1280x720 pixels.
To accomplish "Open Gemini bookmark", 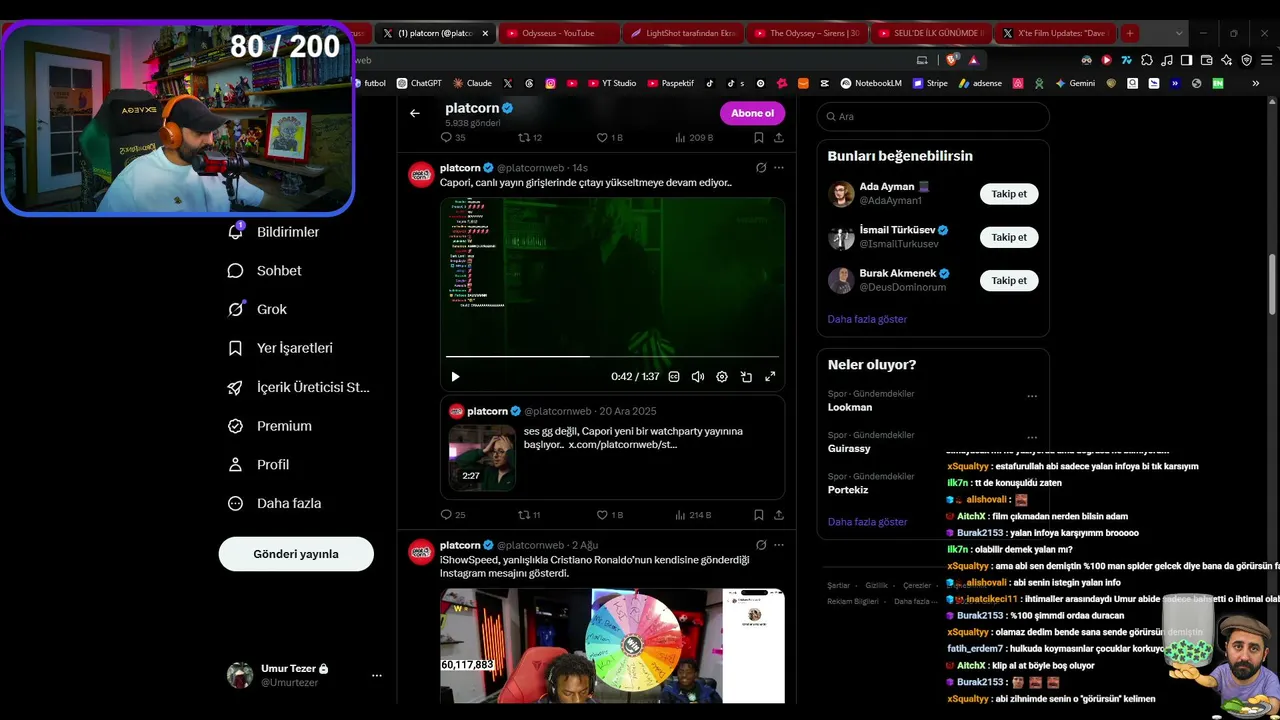I will (1076, 83).
